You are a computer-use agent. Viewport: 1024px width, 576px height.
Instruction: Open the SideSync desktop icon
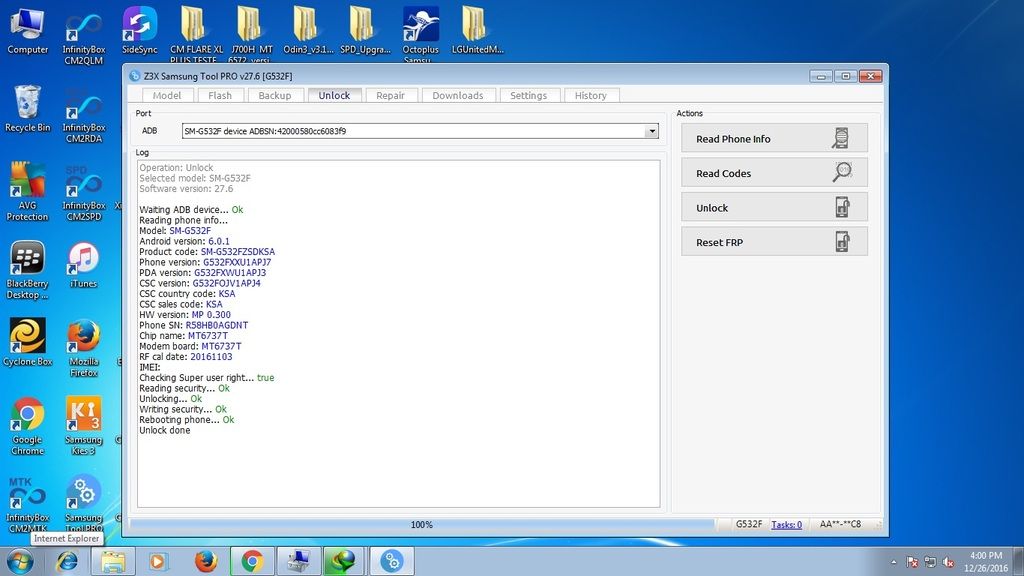pyautogui.click(x=140, y=28)
